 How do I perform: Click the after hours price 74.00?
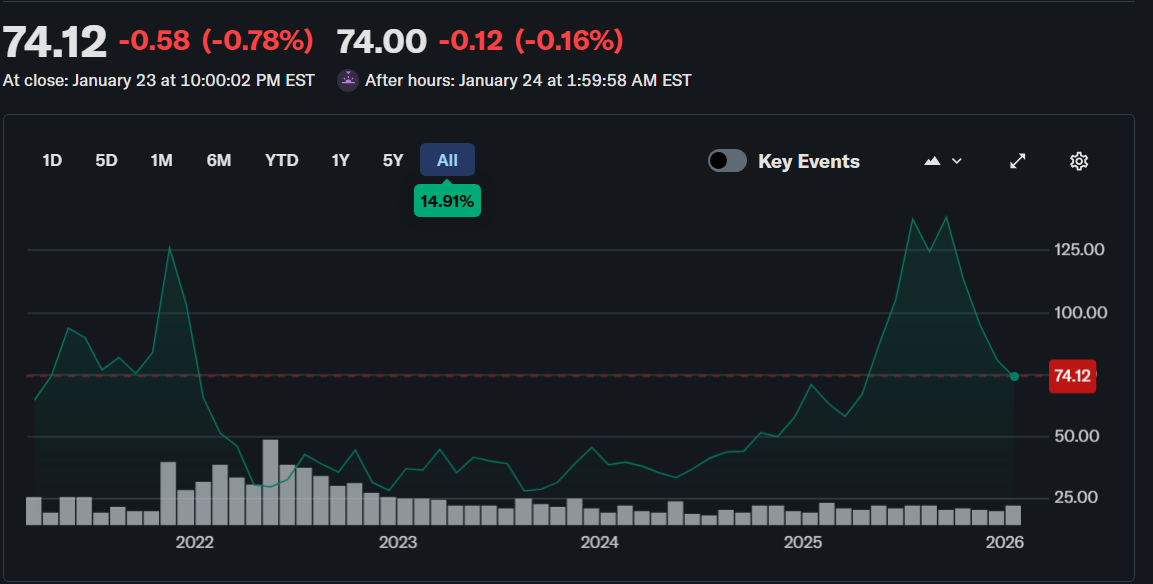(382, 41)
